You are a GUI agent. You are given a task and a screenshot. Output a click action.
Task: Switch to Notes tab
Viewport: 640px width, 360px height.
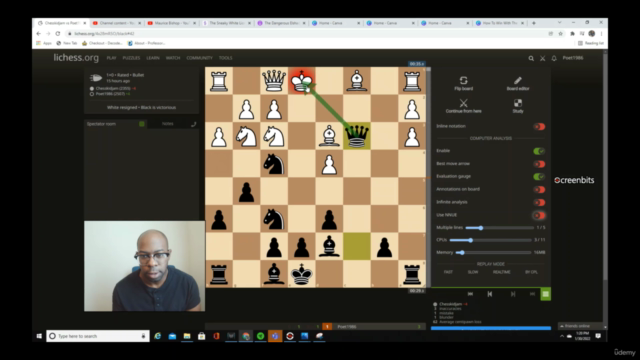pos(168,124)
